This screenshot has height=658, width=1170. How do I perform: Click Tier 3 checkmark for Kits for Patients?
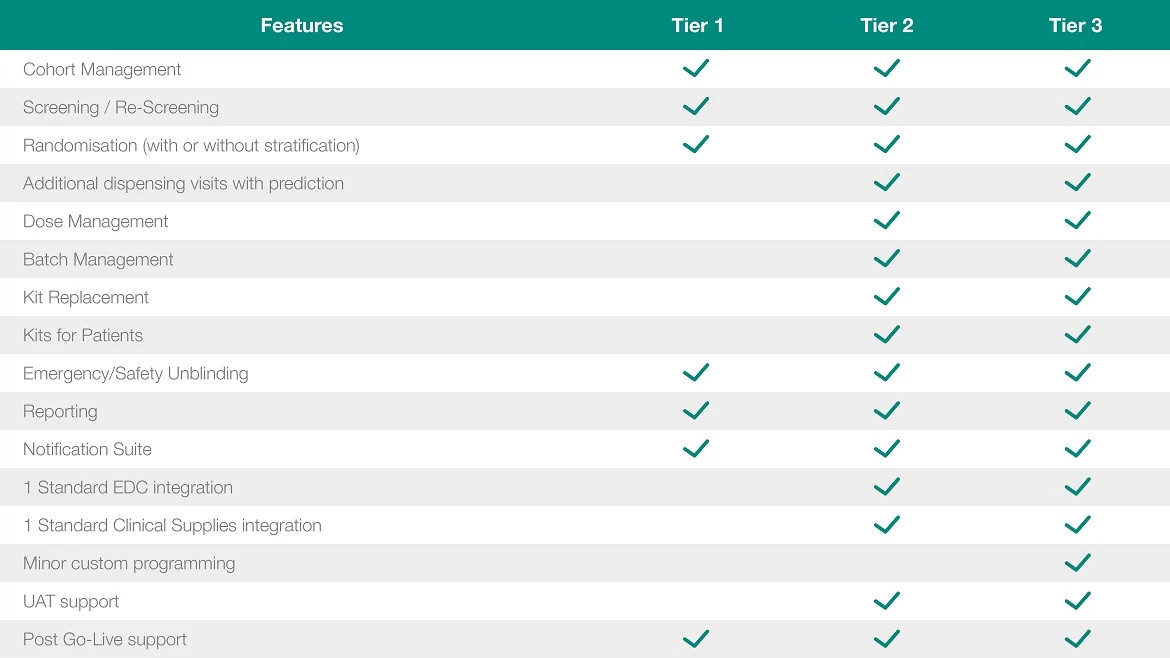(x=1077, y=335)
